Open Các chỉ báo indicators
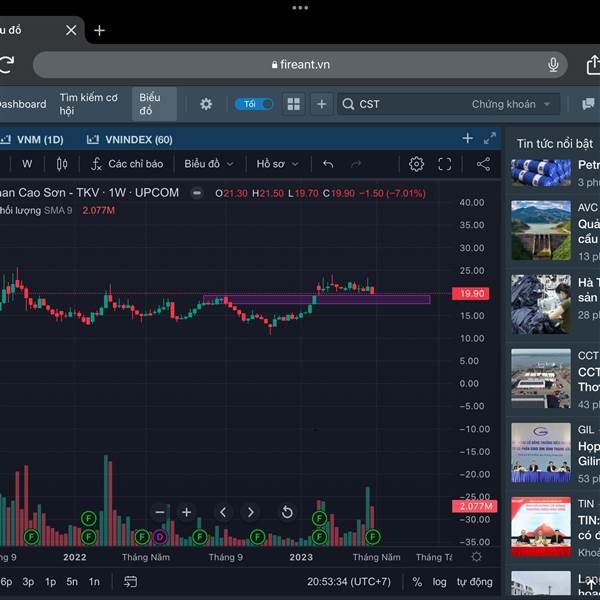 pos(127,164)
